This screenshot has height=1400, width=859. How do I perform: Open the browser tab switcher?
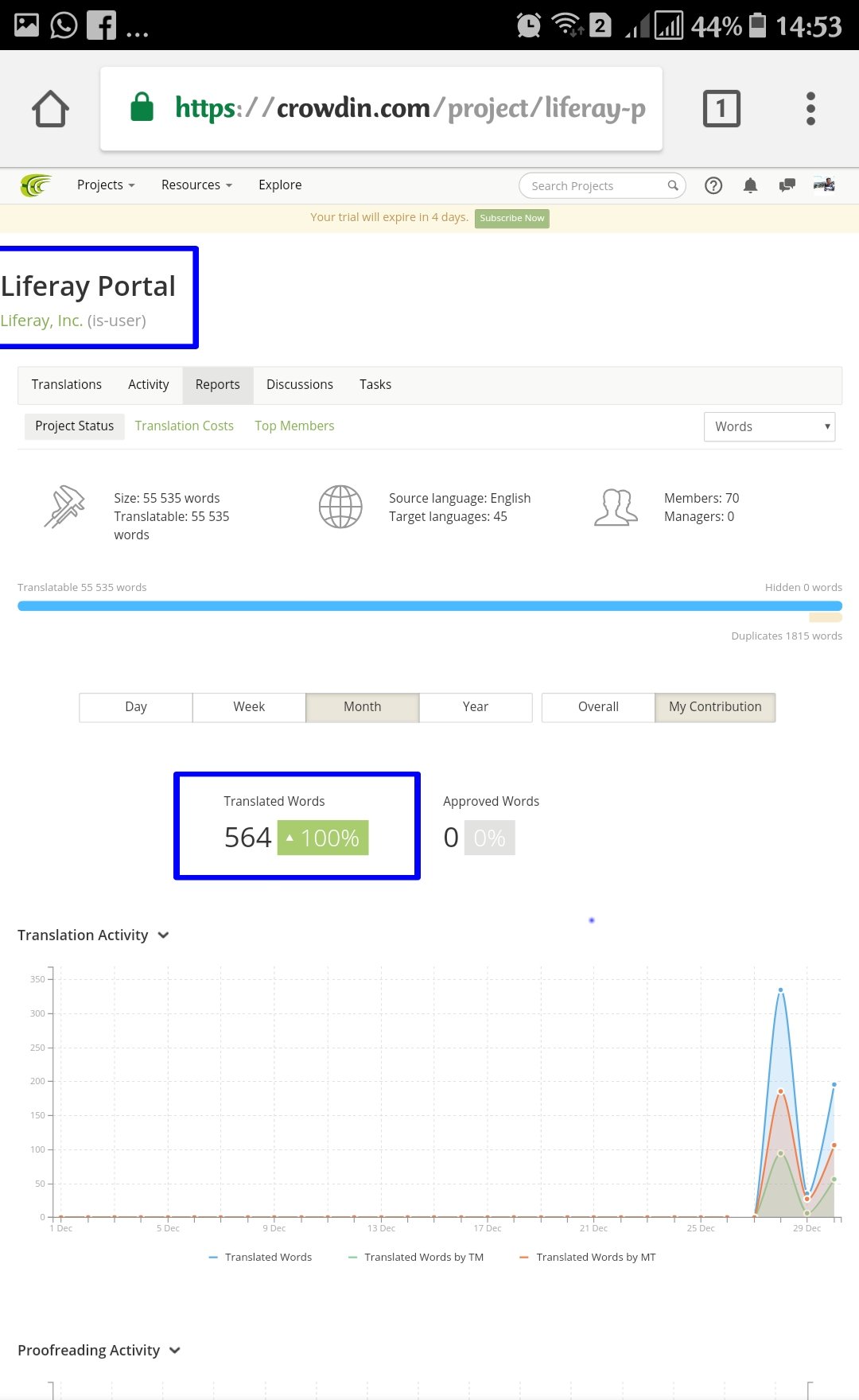point(721,108)
